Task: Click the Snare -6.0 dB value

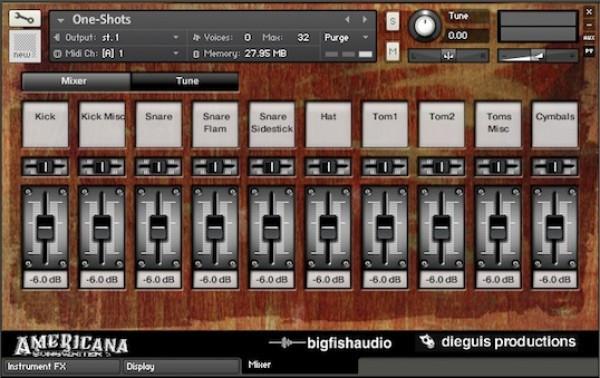Action: (x=159, y=280)
